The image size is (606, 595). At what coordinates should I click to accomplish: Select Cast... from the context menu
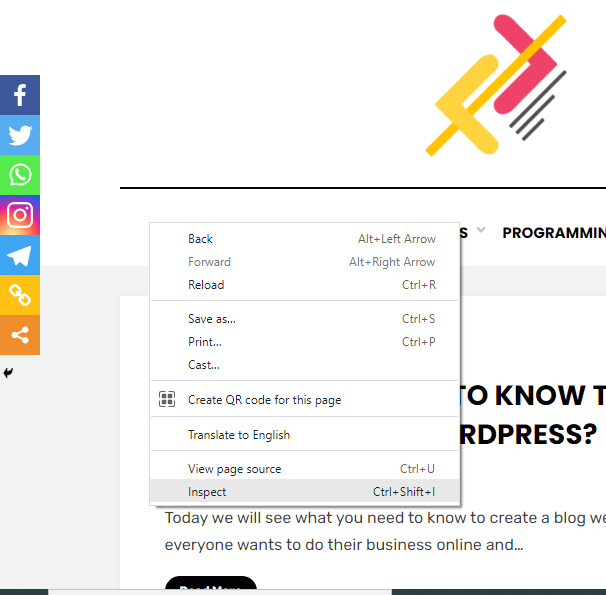pos(305,365)
